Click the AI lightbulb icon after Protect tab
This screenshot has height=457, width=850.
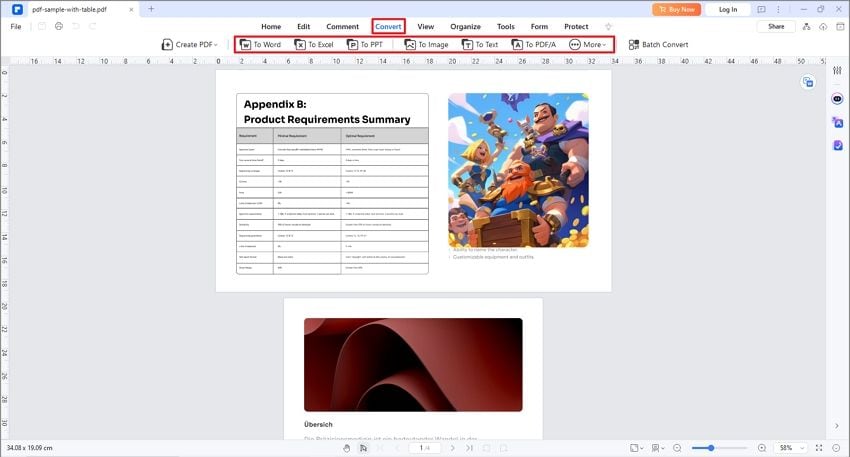click(608, 27)
